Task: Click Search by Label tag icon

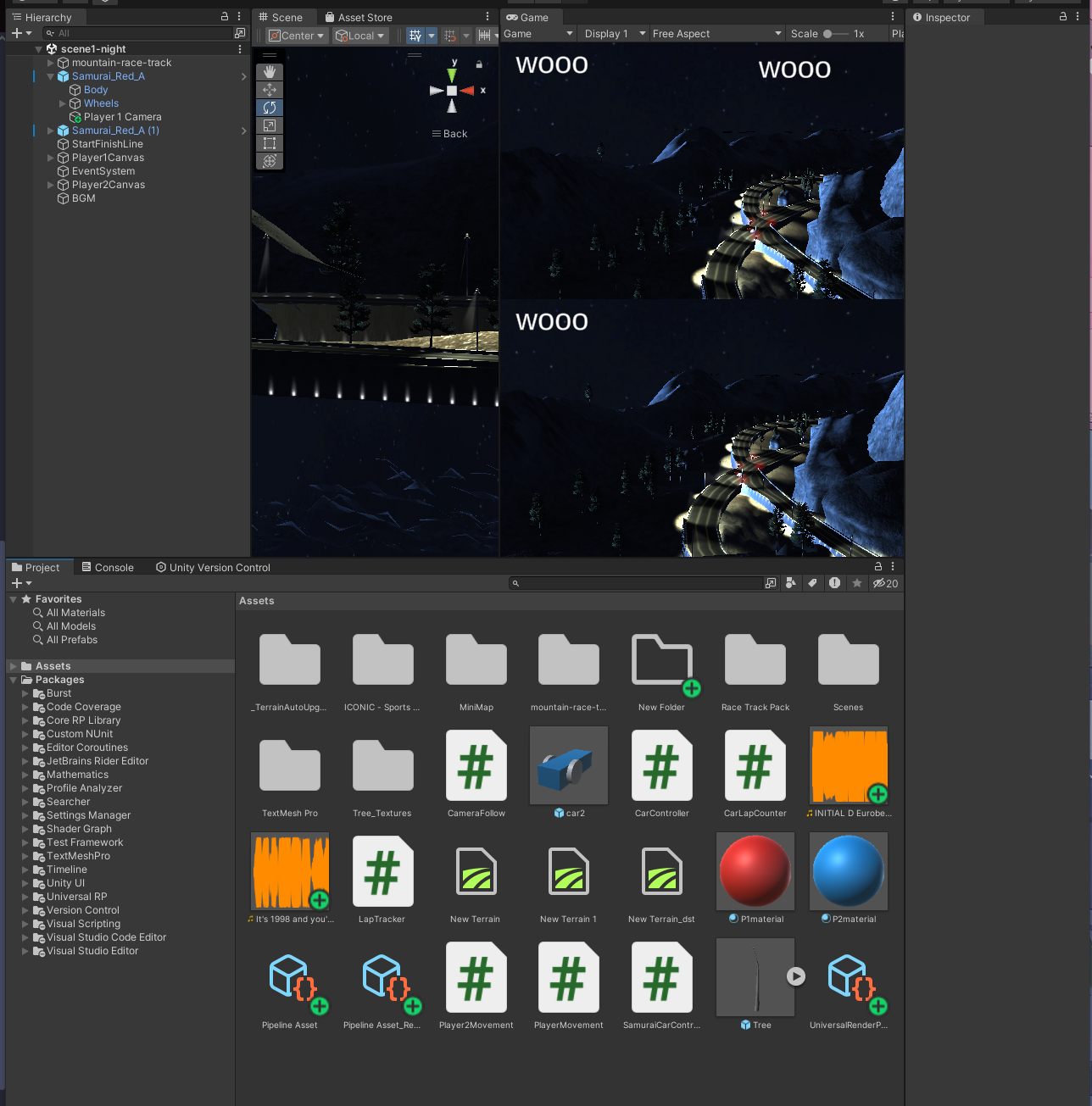Action: point(812,583)
